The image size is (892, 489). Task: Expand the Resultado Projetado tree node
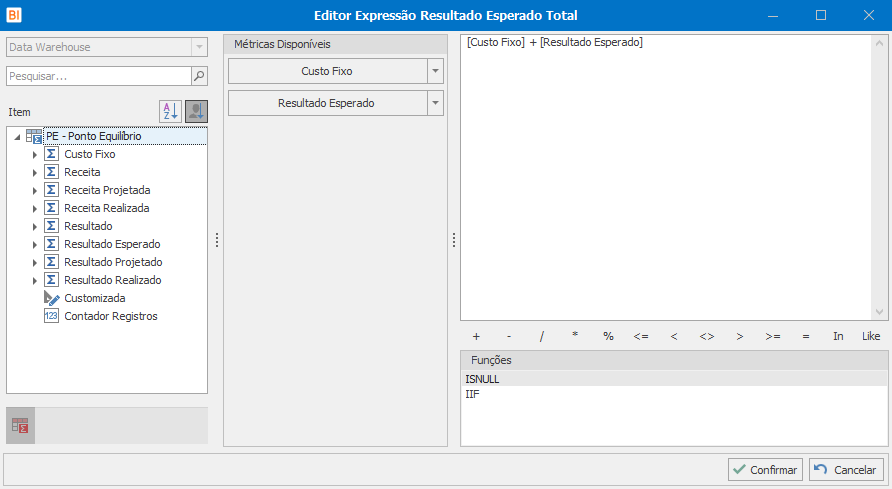(x=35, y=263)
